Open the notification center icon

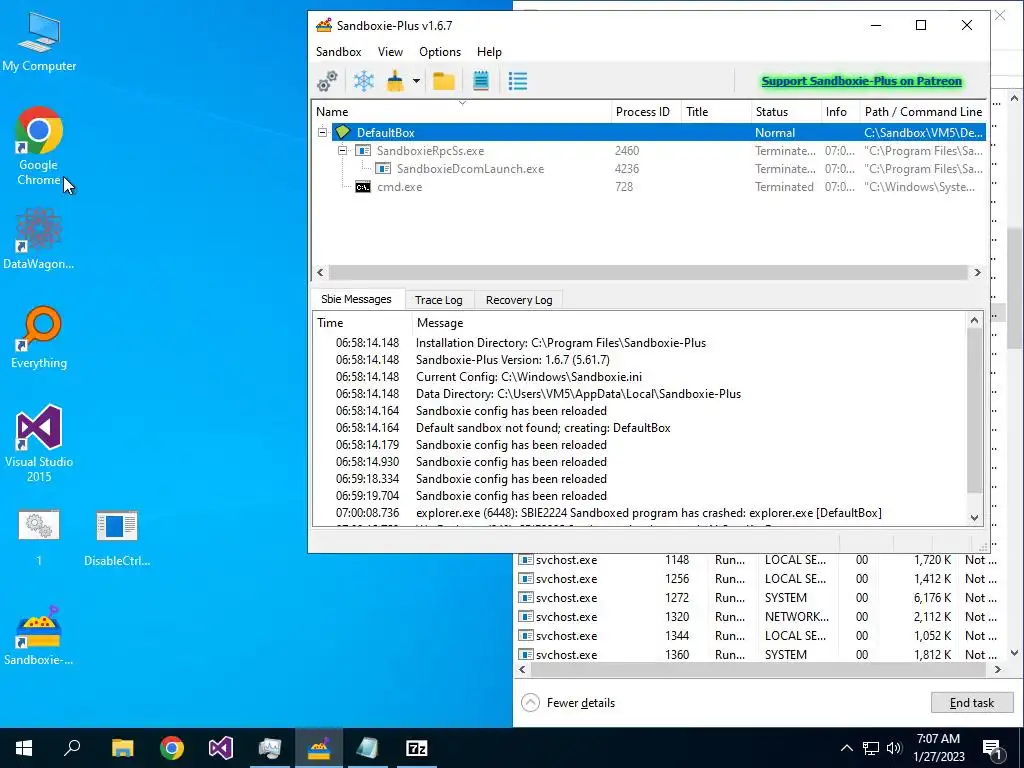pyautogui.click(x=993, y=748)
